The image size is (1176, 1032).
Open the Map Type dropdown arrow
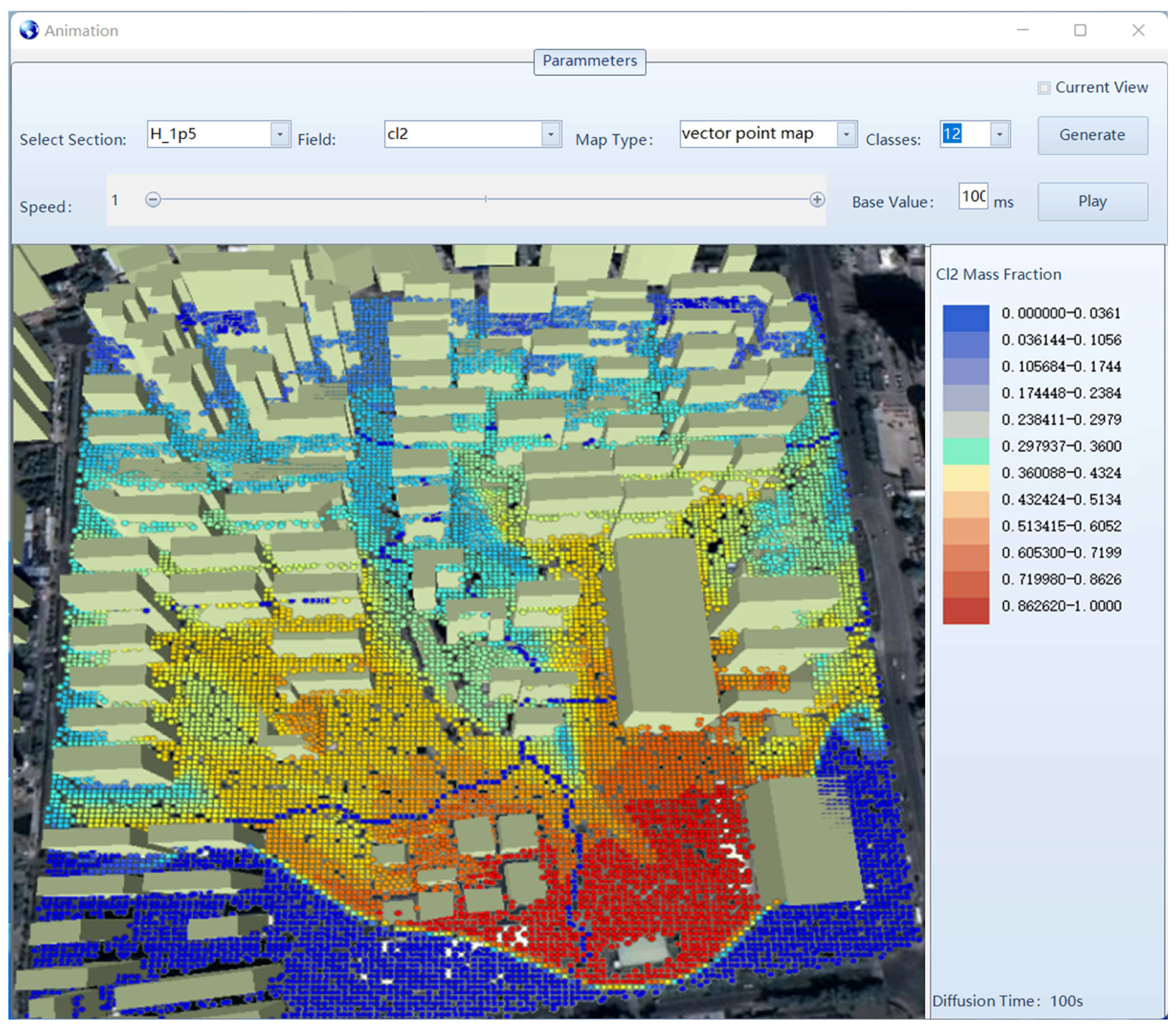[846, 134]
